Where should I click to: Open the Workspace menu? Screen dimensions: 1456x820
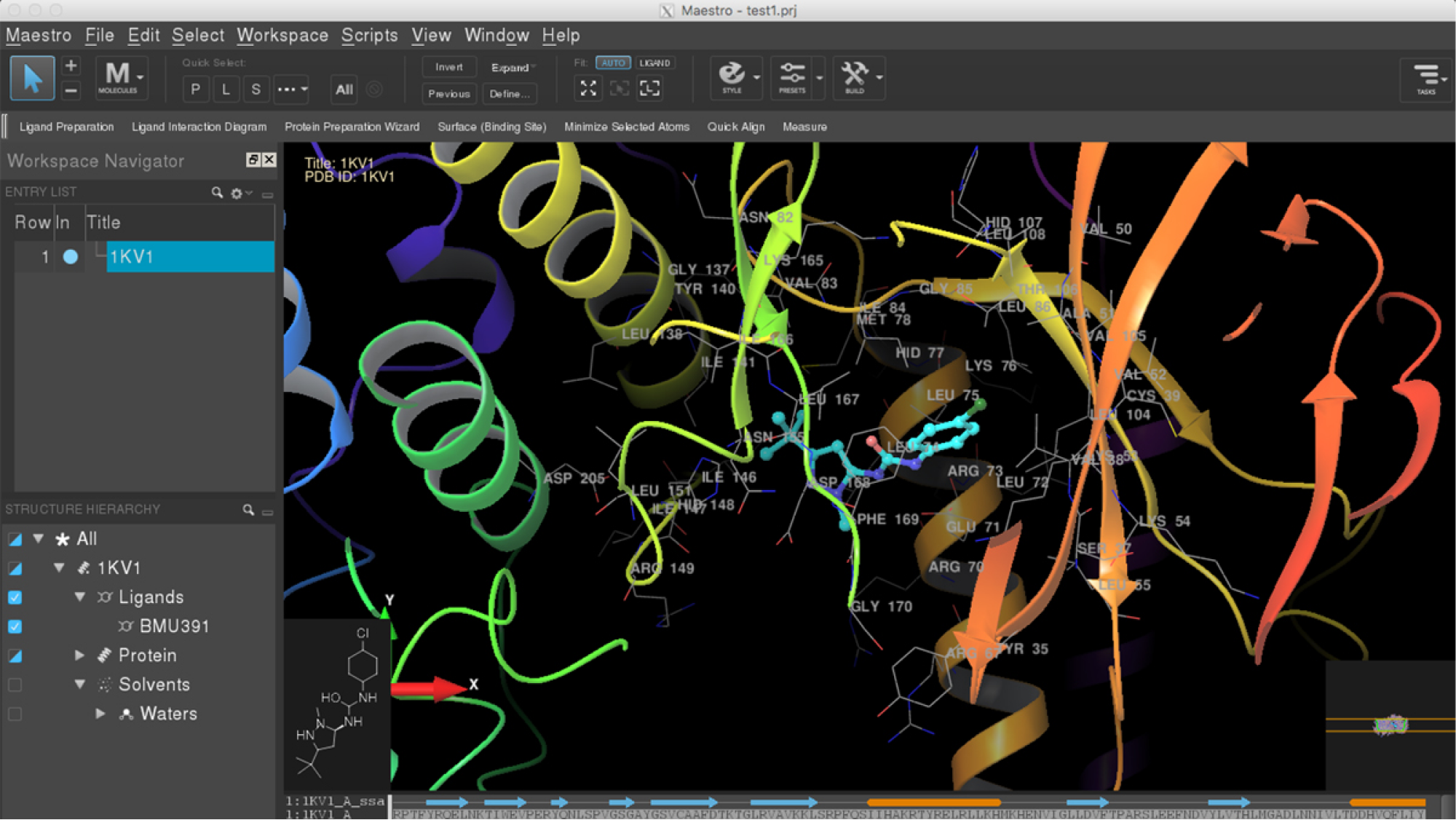pos(282,35)
